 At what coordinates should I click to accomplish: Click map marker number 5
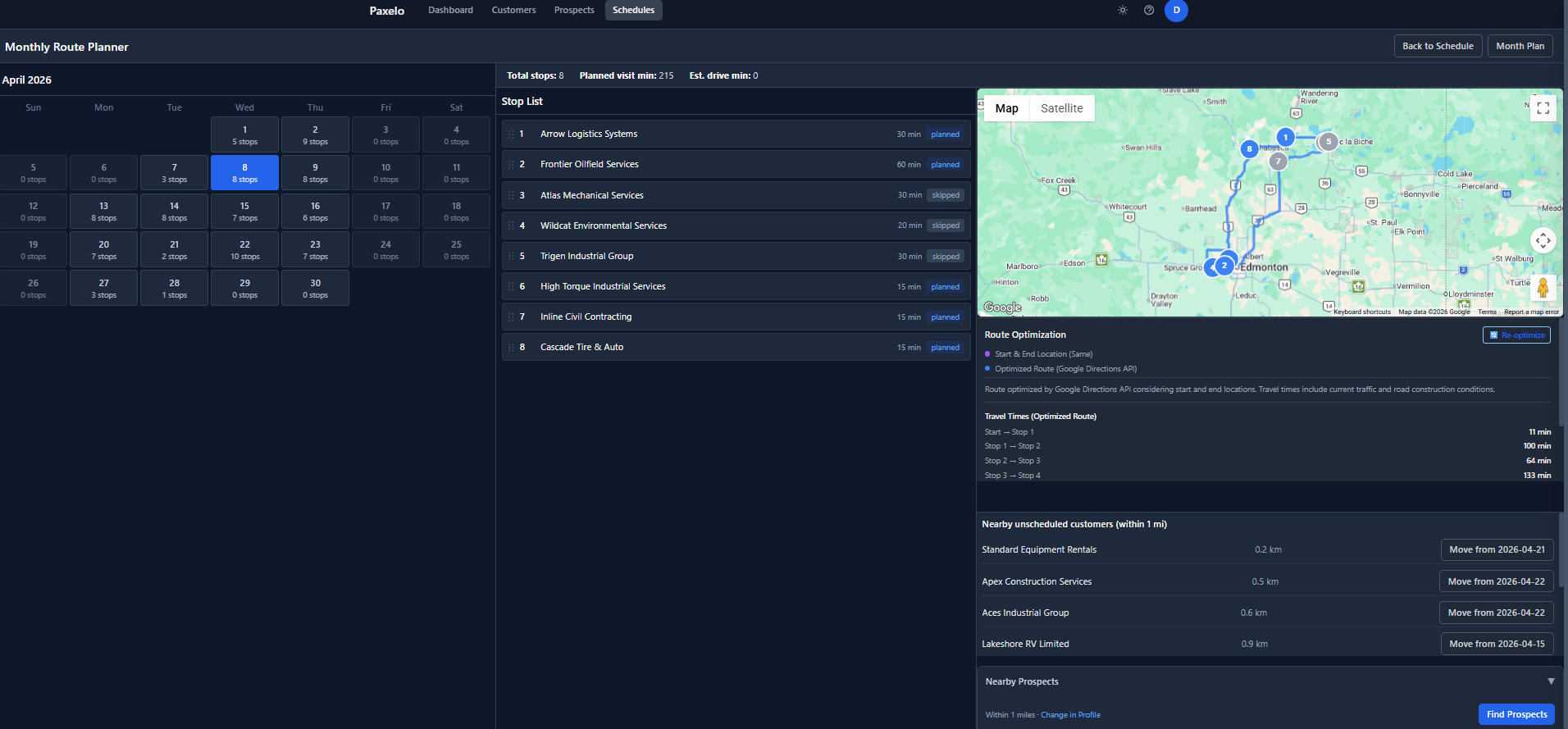[1329, 142]
